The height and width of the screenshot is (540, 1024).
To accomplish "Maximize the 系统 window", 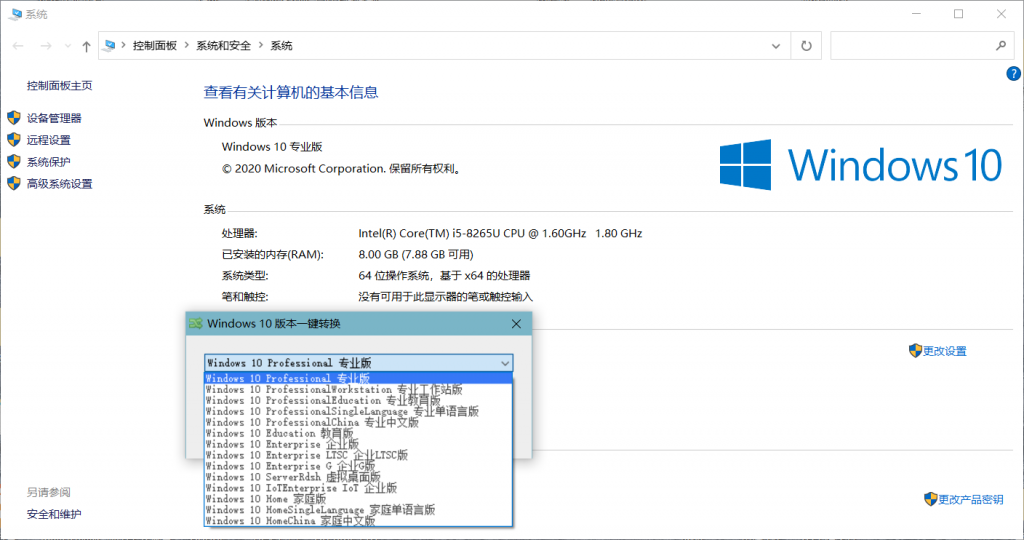I will [x=958, y=14].
